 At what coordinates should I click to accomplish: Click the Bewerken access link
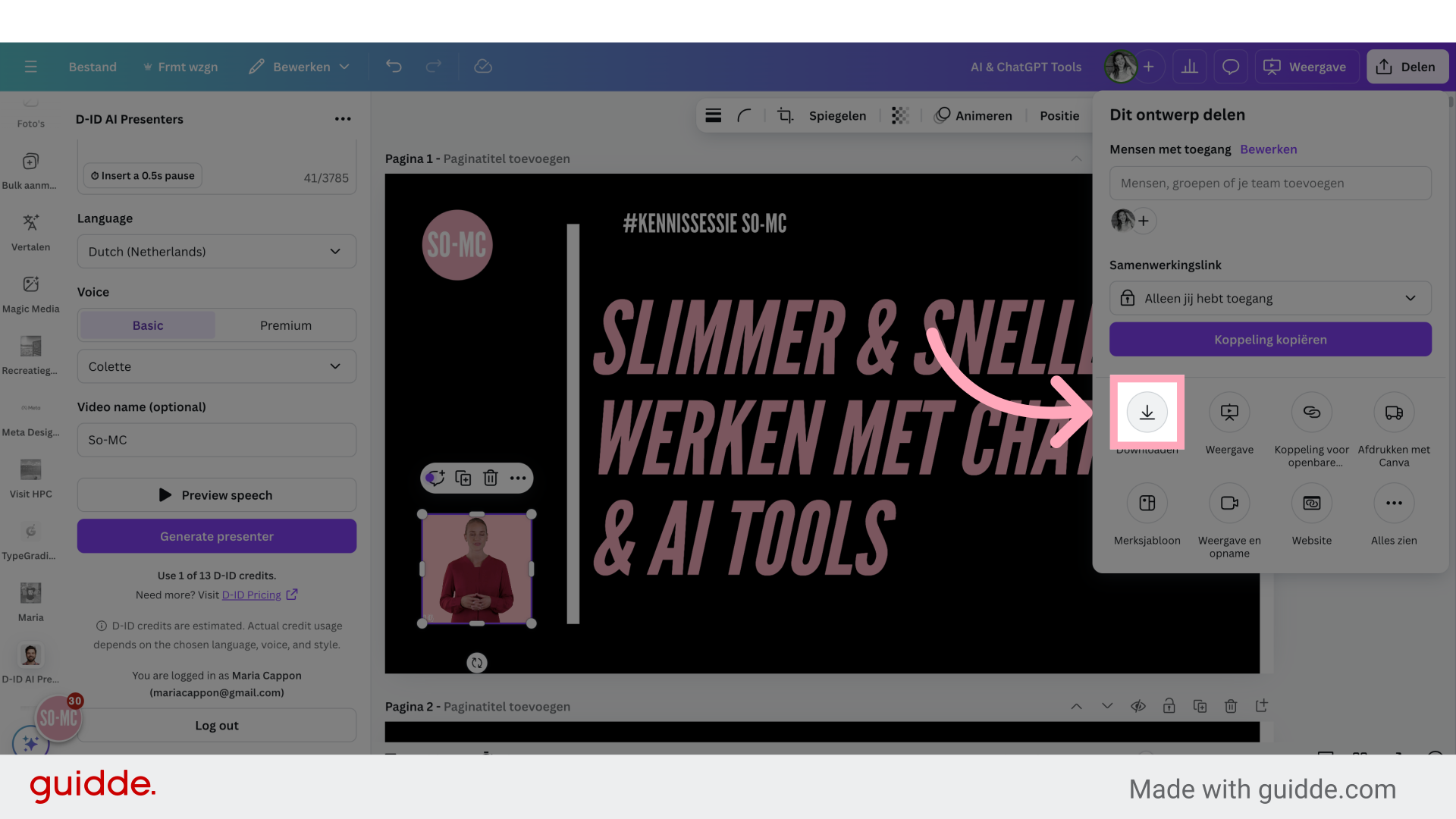point(1269,149)
